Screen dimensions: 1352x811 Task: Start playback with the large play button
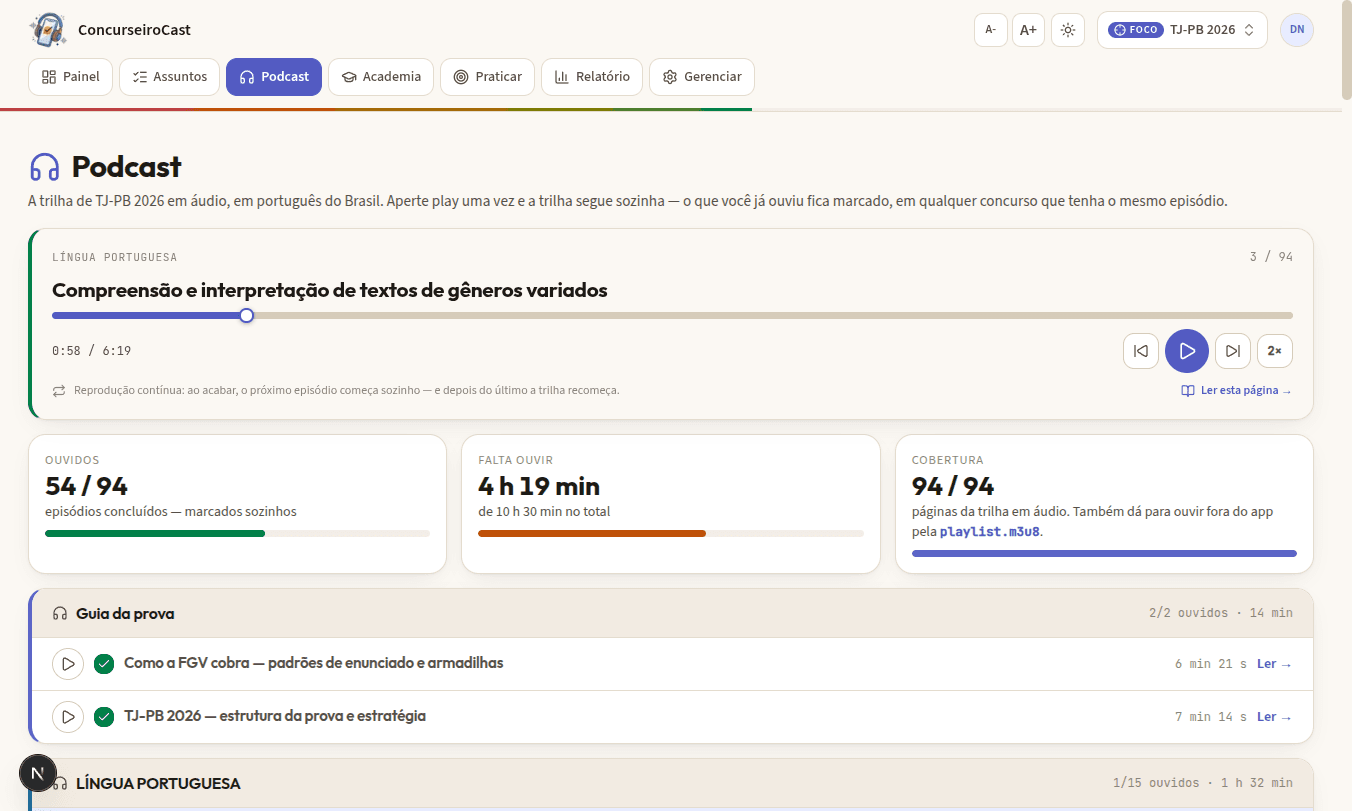(x=1187, y=351)
